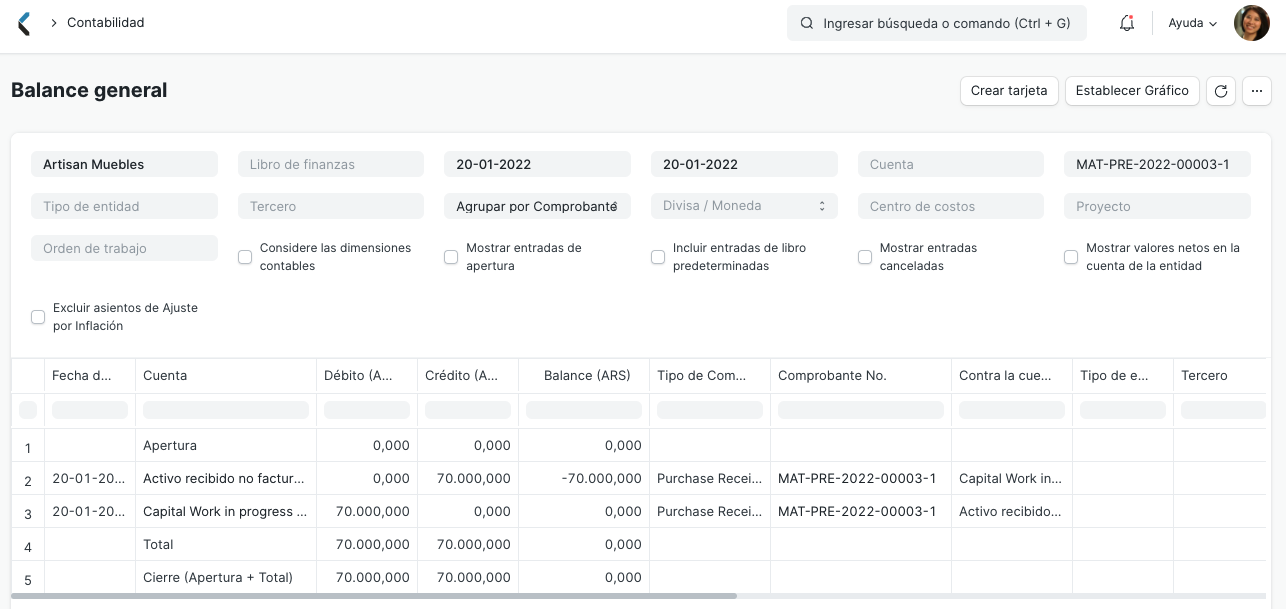Viewport: 1286px width, 609px height.
Task: Refresh the Balance general report
Action: tap(1221, 91)
